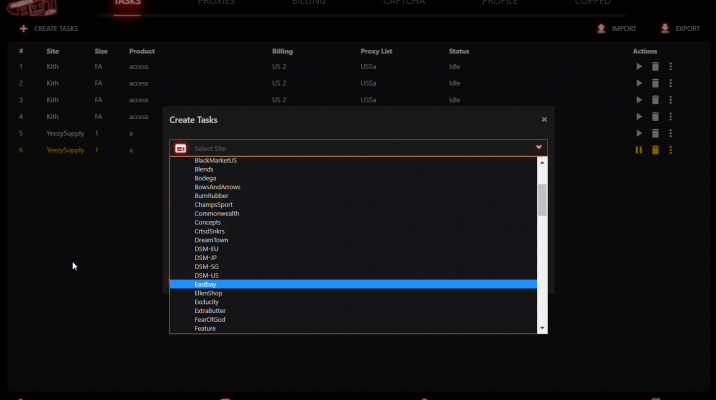This screenshot has height=400, width=716.
Task: Pick DSM-US in the site list
Action: tap(209, 275)
